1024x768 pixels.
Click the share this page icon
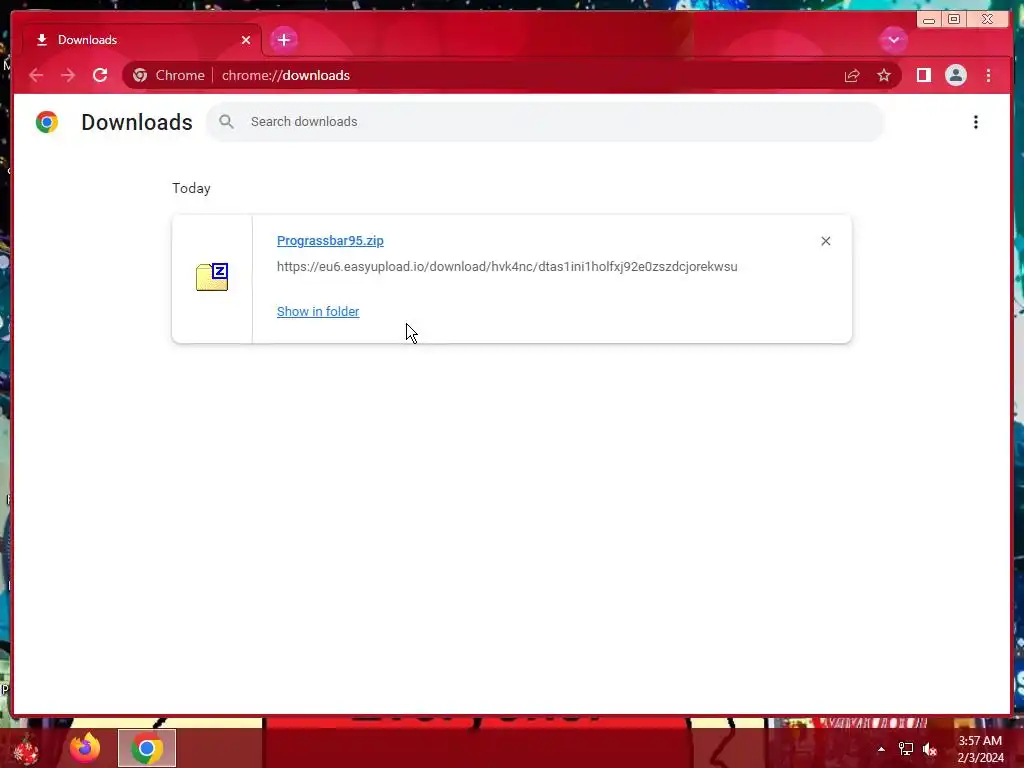[x=852, y=76]
